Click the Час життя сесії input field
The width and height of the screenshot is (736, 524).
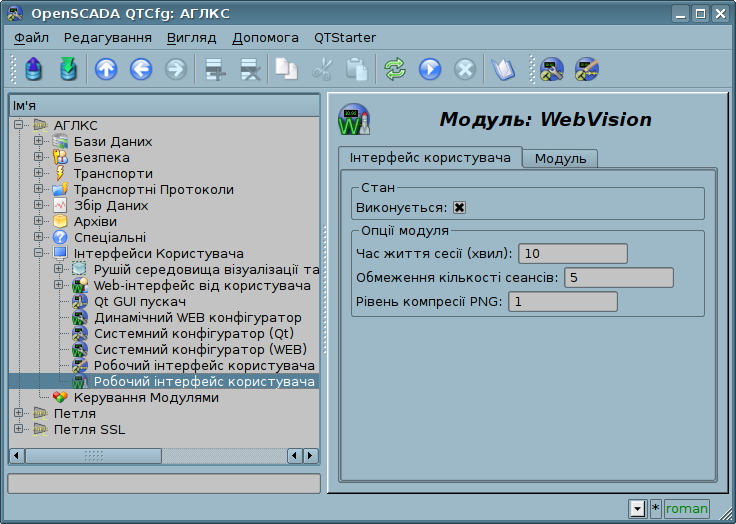click(573, 254)
